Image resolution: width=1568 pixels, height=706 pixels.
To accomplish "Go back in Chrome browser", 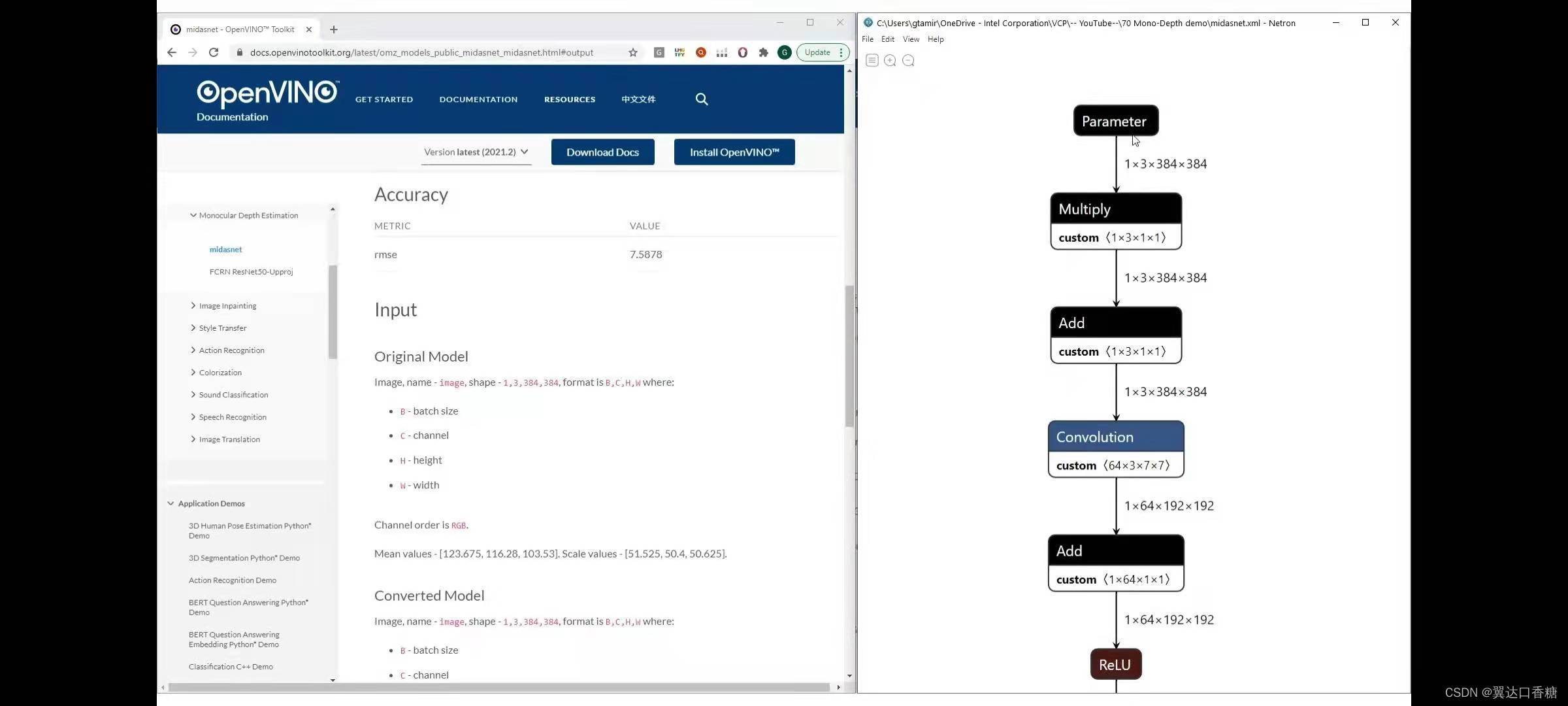I will 172,52.
